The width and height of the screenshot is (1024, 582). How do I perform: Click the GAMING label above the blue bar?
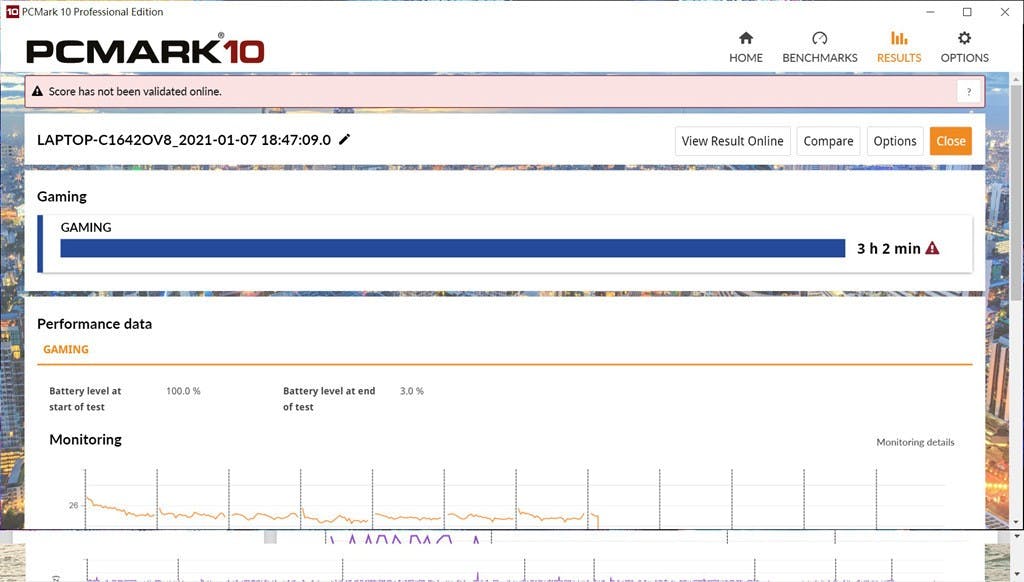click(86, 227)
